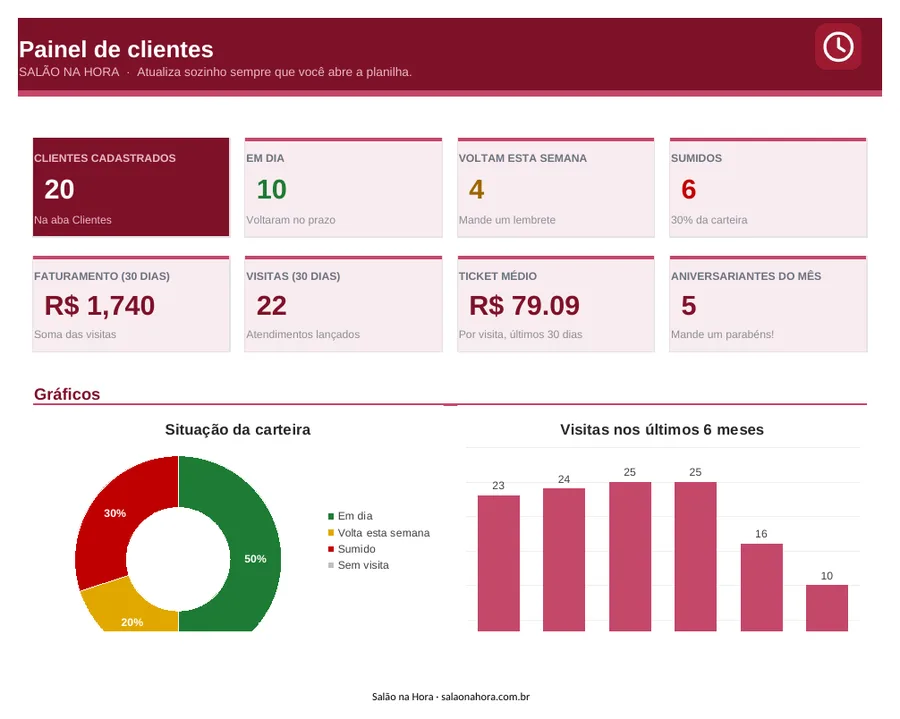The width and height of the screenshot is (900, 719).
Task: Click the 'Atendimentos lançados' caption
Action: 303,334
